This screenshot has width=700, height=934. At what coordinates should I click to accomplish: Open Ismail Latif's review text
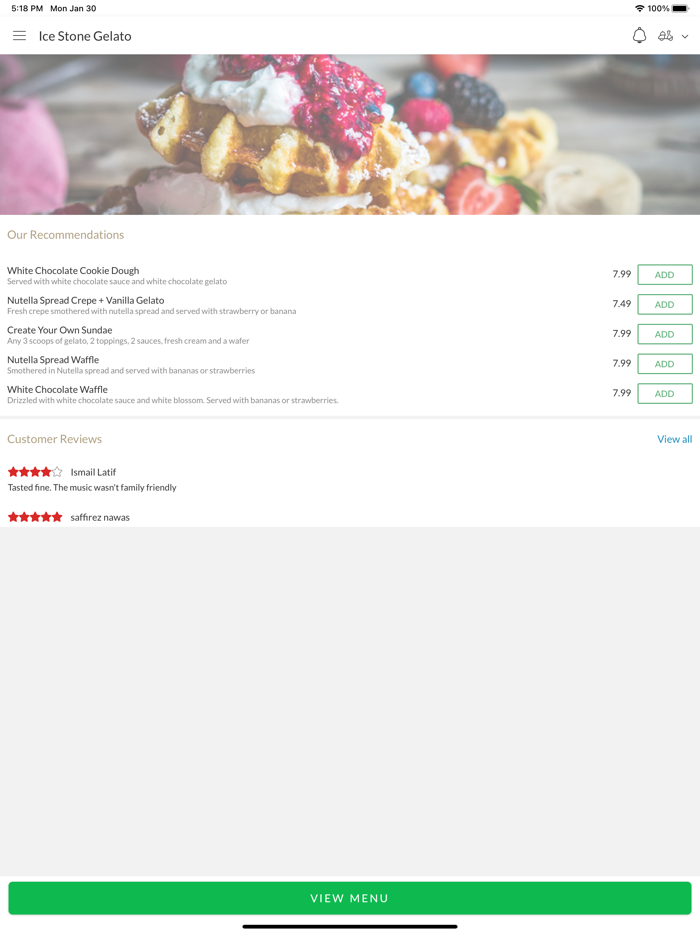92,487
